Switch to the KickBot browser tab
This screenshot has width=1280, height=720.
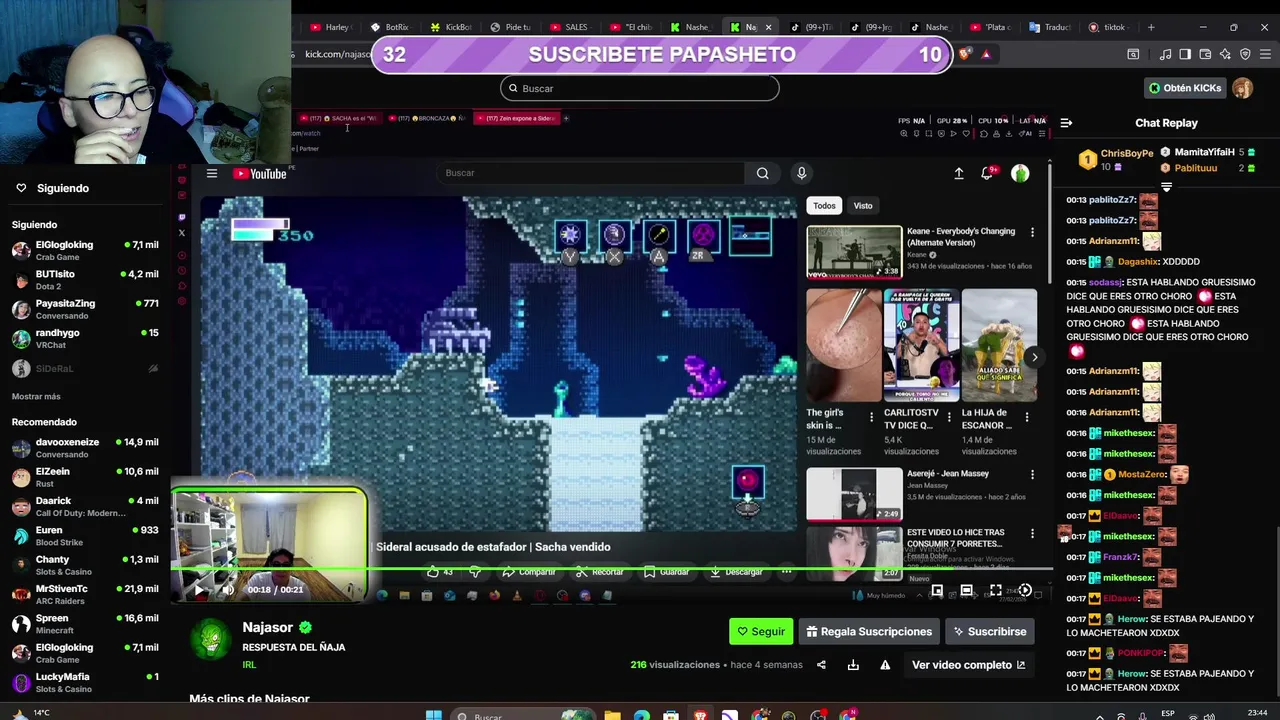click(450, 27)
